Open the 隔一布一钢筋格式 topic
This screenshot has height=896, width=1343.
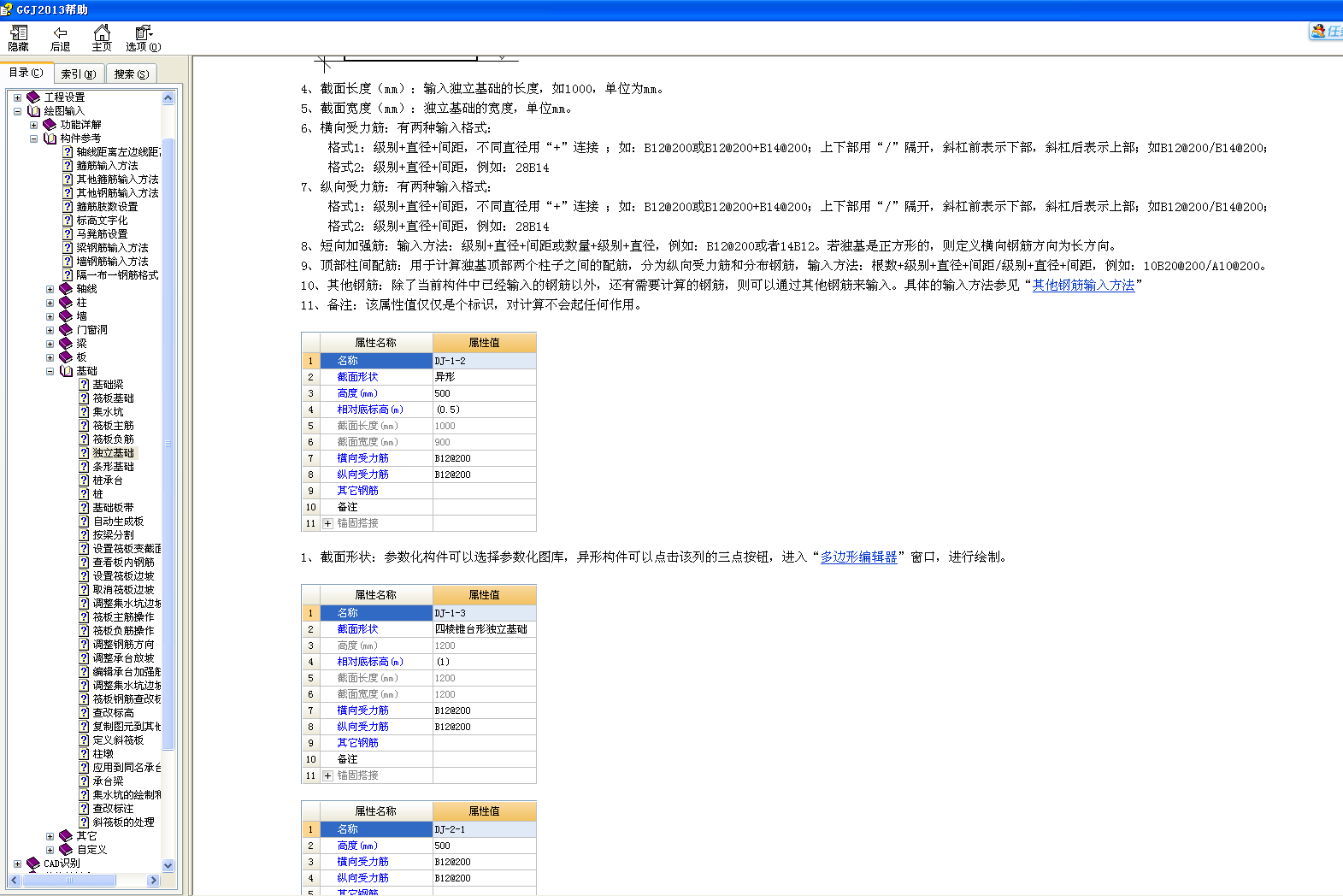[118, 275]
